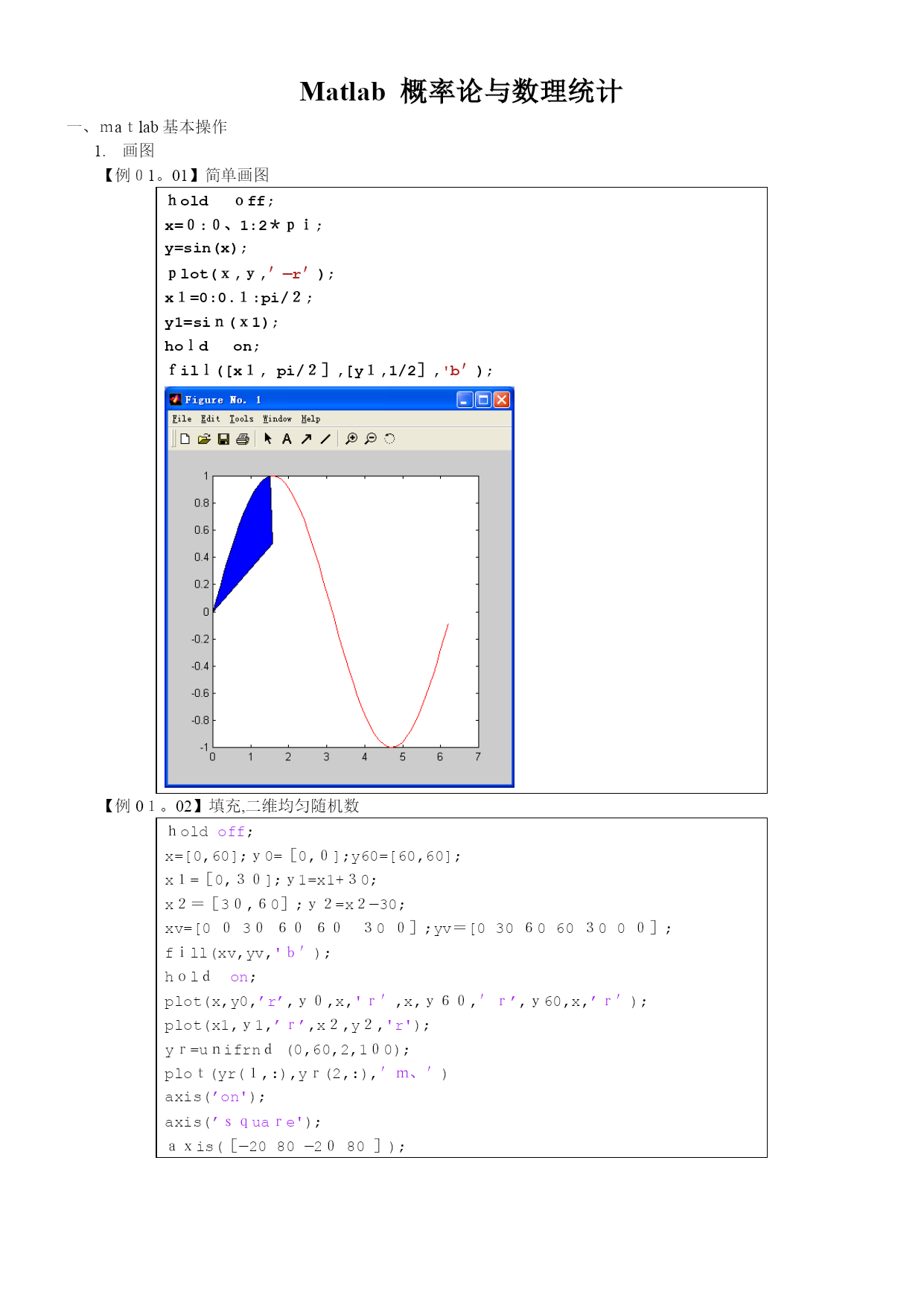Click the MATLAB logo in figure title bar
This screenshot has height=1306, width=924.
coord(176,400)
